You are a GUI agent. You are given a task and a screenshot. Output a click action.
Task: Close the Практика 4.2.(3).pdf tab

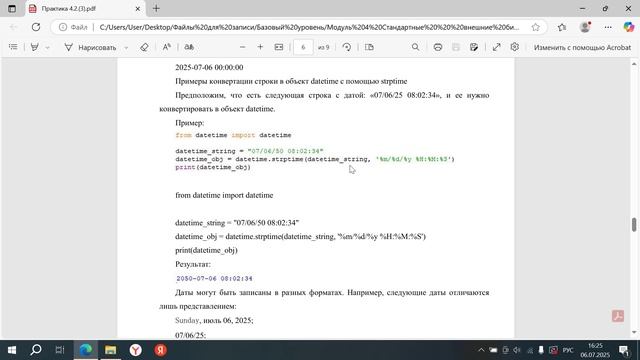138,9
